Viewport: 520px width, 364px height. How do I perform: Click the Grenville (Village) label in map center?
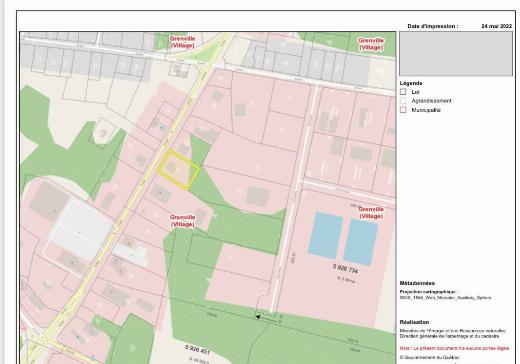pos(182,221)
